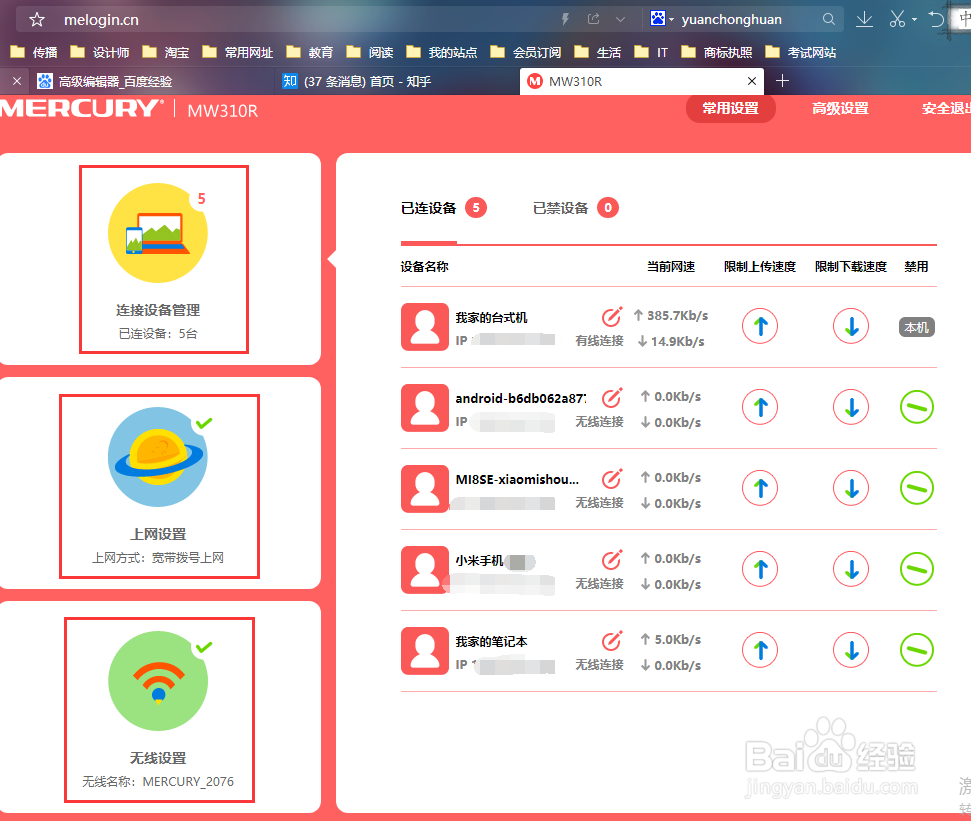Image resolution: width=971 pixels, height=821 pixels.
Task: Limit upload speed for 我家的笔记本
Action: click(x=760, y=651)
